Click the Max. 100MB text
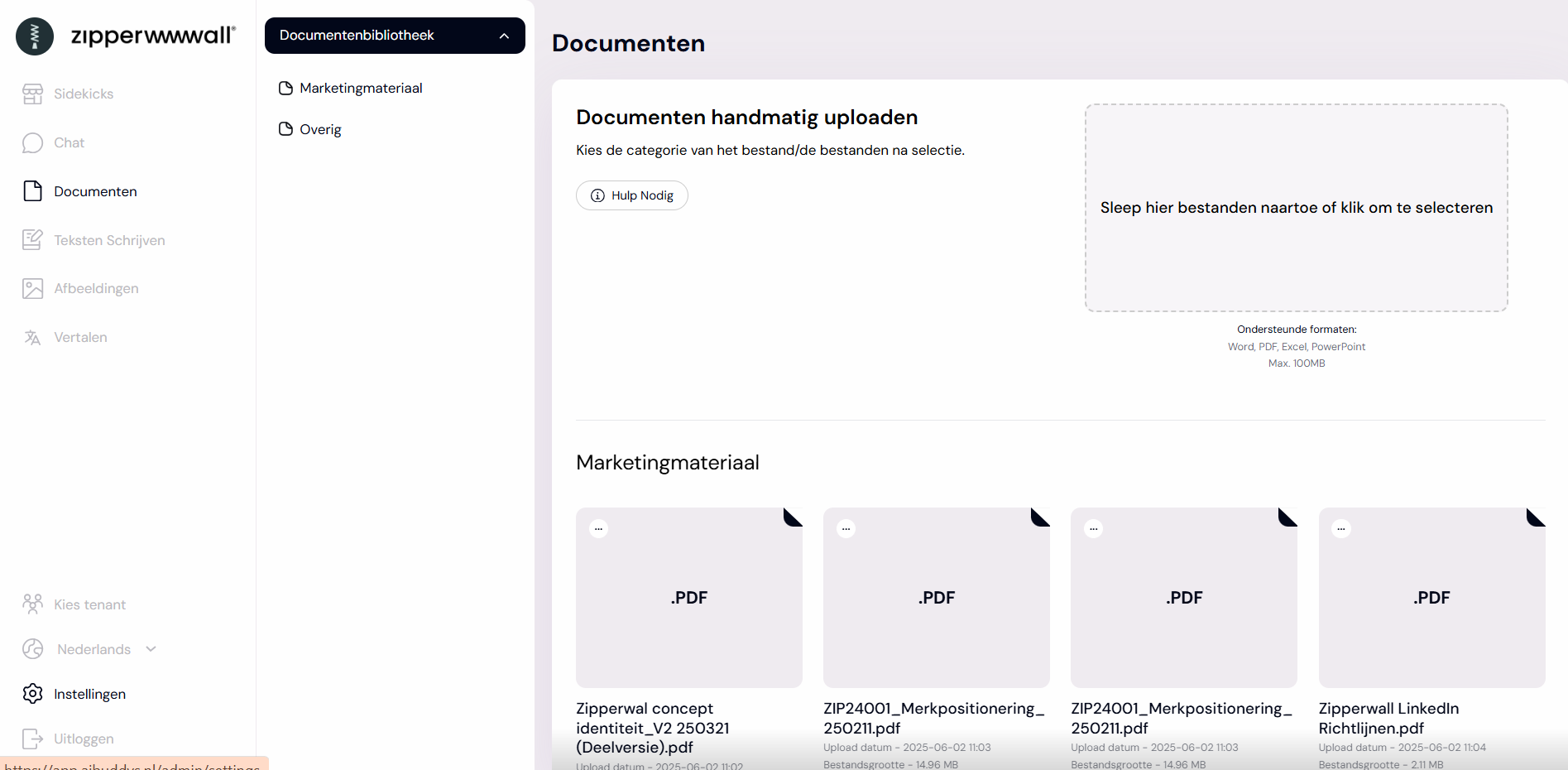 1296,363
